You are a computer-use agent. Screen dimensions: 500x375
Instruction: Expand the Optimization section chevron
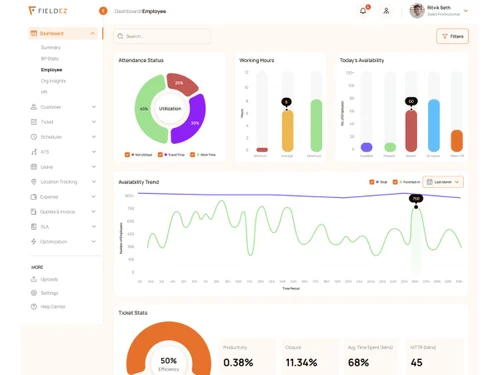click(94, 241)
